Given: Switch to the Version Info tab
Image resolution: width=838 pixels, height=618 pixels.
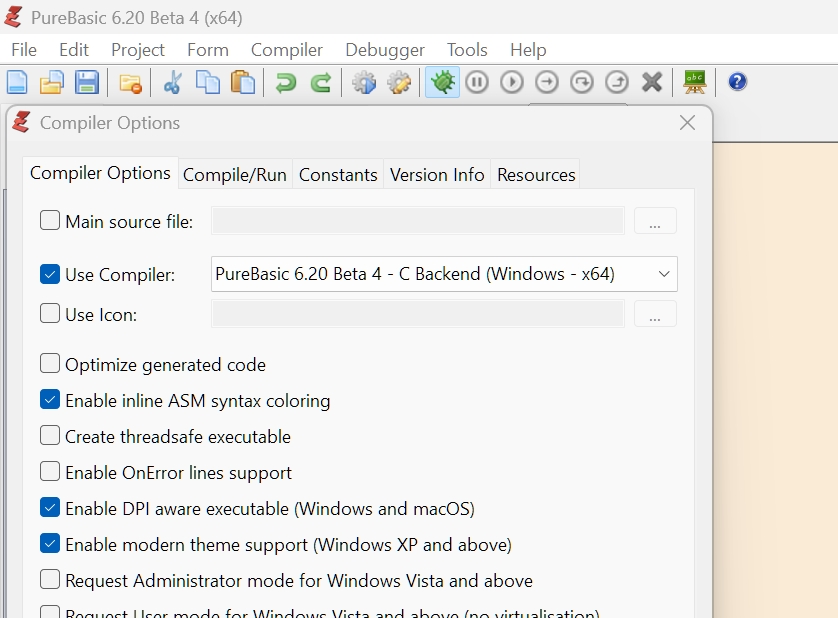Looking at the screenshot, I should (x=437, y=175).
